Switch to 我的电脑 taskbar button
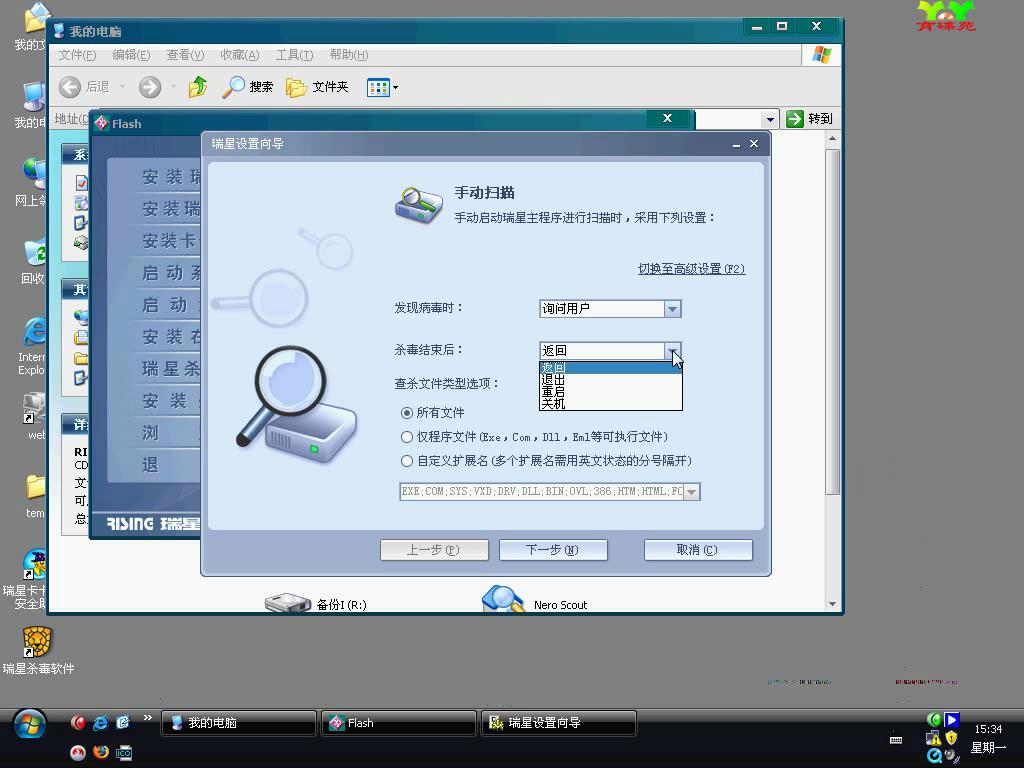Viewport: 1024px width, 768px height. pos(239,723)
